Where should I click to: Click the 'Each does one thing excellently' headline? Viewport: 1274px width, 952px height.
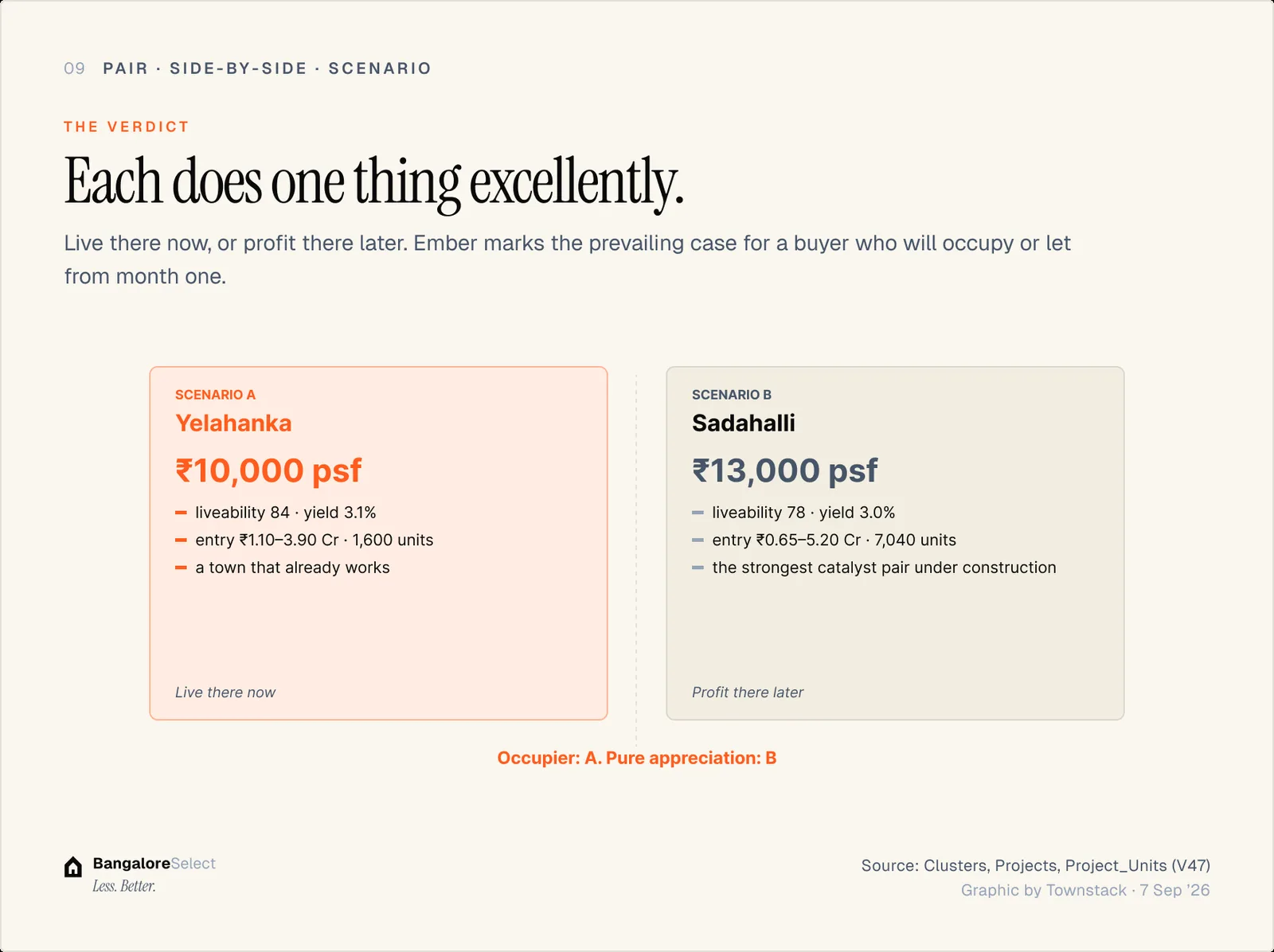[373, 182]
